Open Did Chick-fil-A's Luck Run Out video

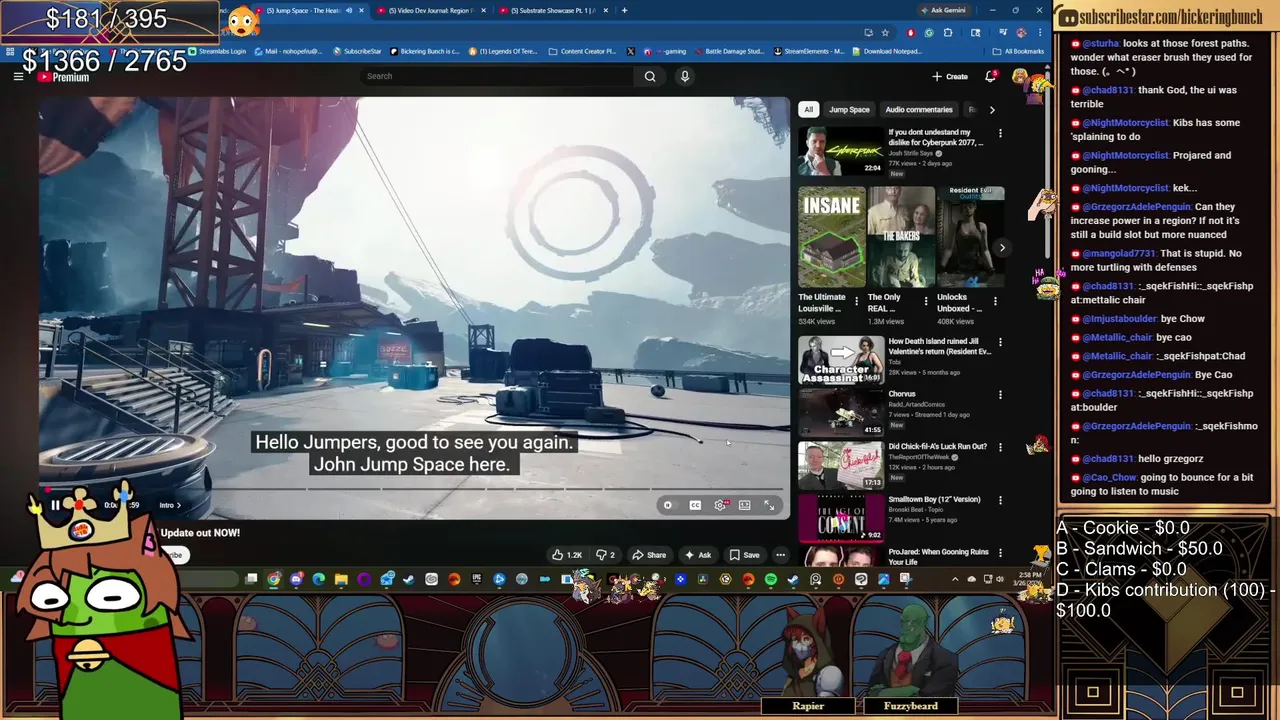[x=937, y=446]
